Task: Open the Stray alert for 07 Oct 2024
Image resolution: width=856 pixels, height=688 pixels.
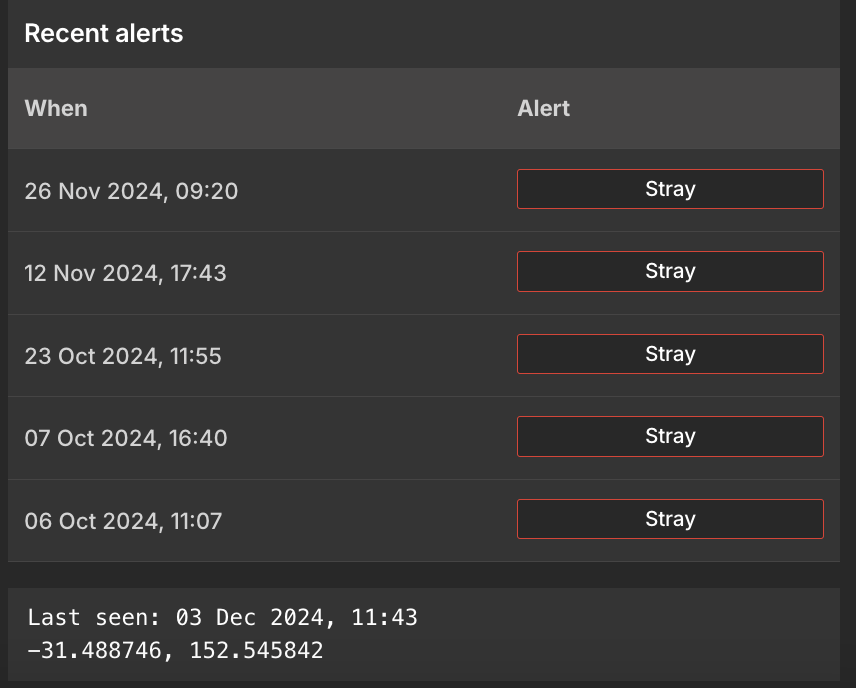Action: click(670, 436)
